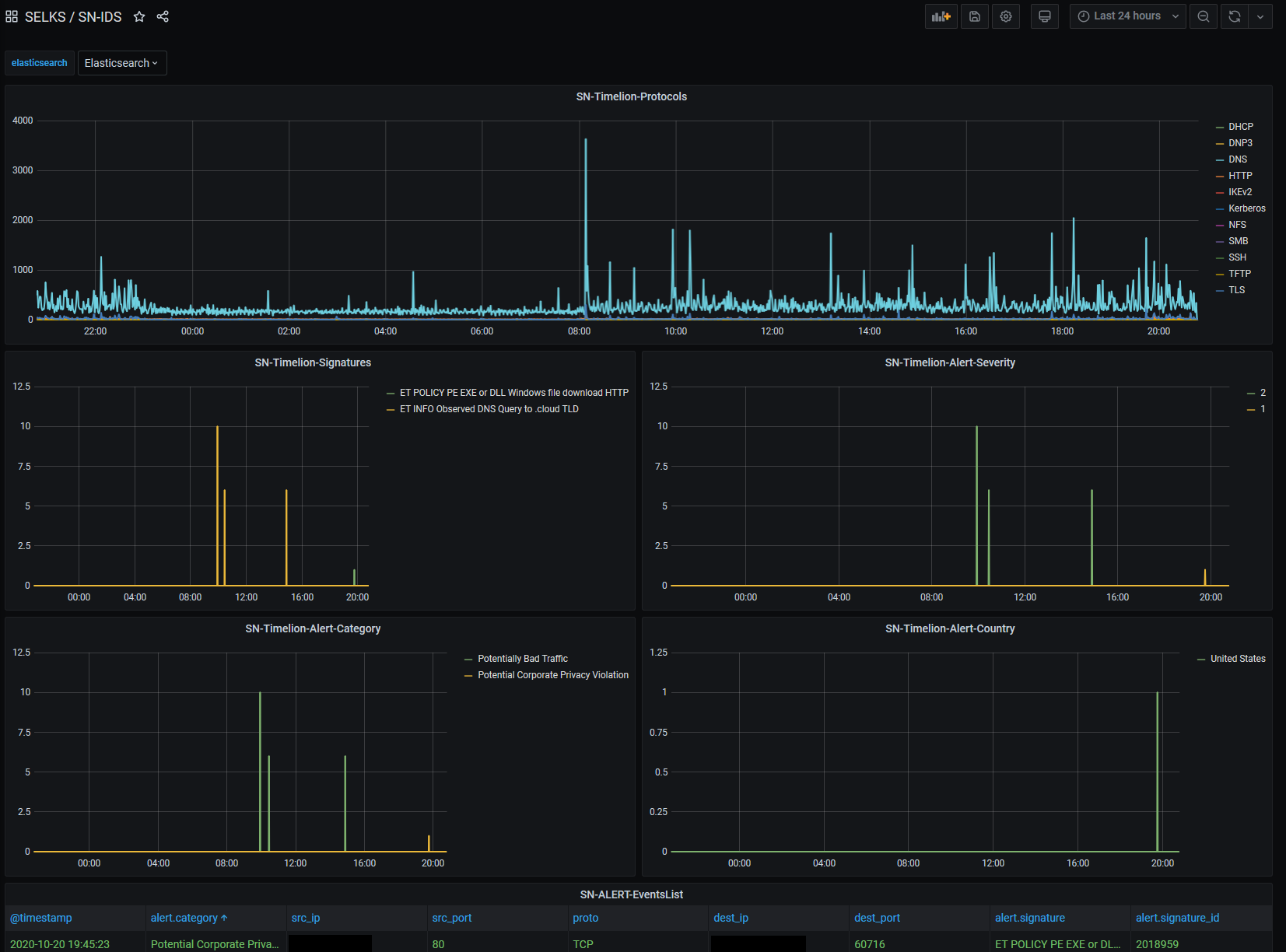Share the dashboard via share icon
Screen dimensions: 1286x952
coord(163,16)
